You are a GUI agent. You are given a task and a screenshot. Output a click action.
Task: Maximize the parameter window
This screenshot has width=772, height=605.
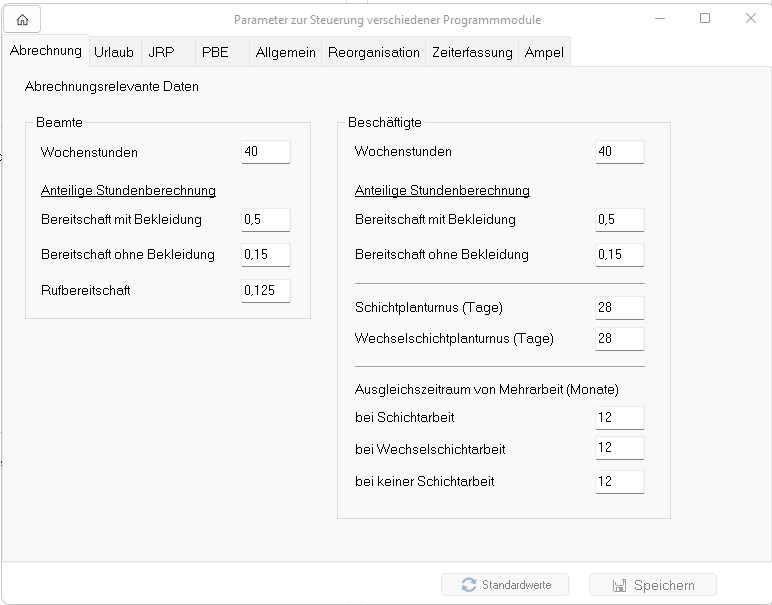coord(705,19)
